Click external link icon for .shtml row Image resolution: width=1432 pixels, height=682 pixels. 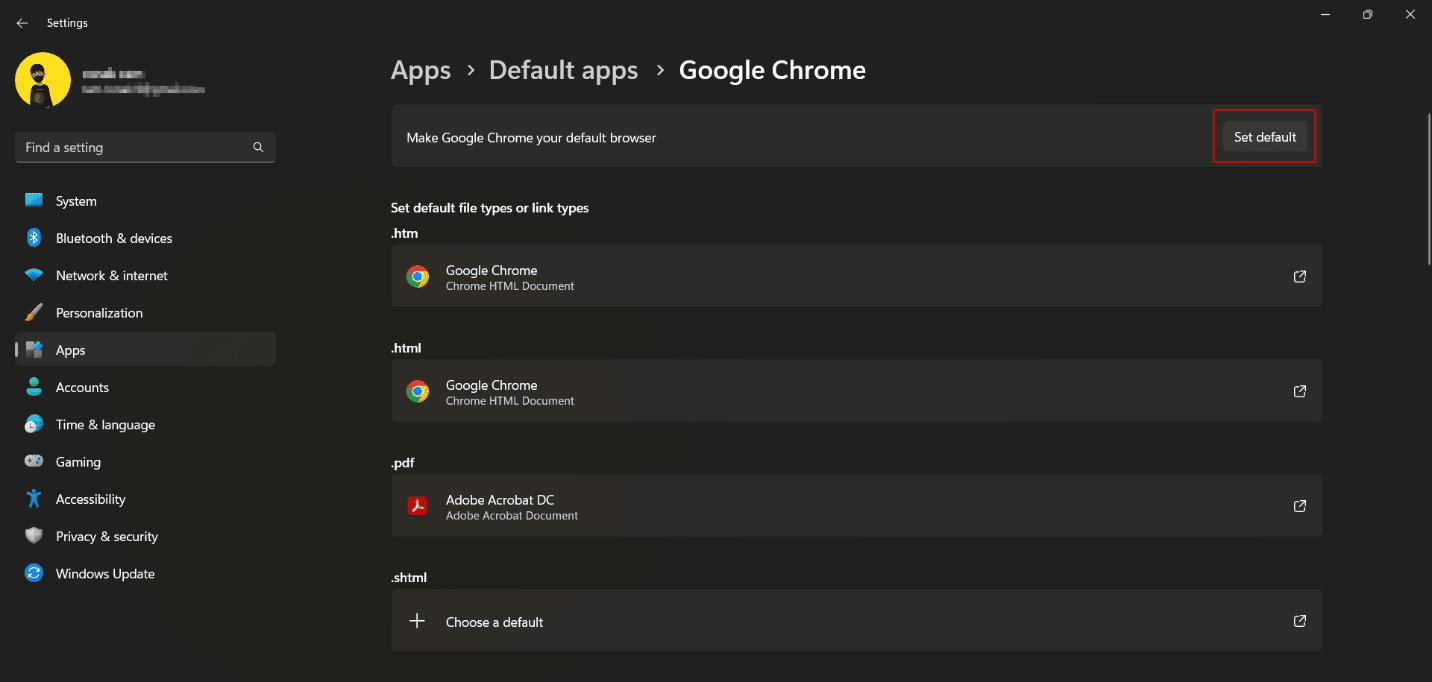tap(1299, 621)
